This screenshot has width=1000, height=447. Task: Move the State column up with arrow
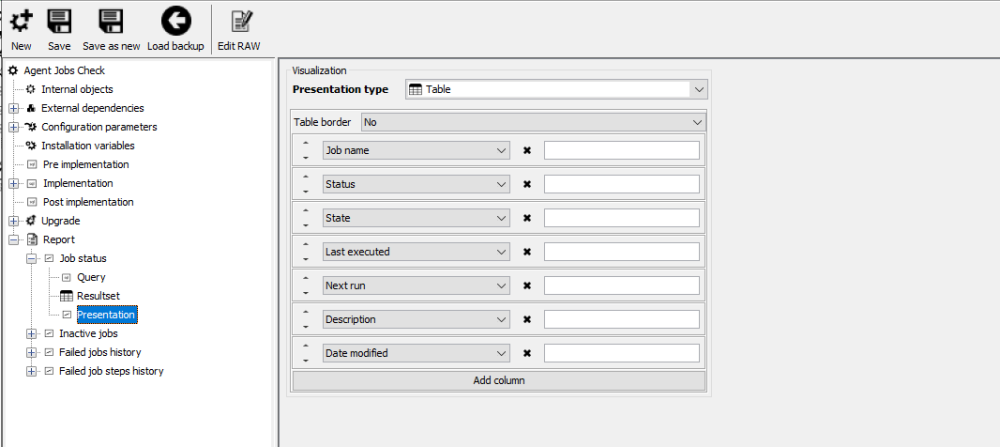pyautogui.click(x=305, y=211)
